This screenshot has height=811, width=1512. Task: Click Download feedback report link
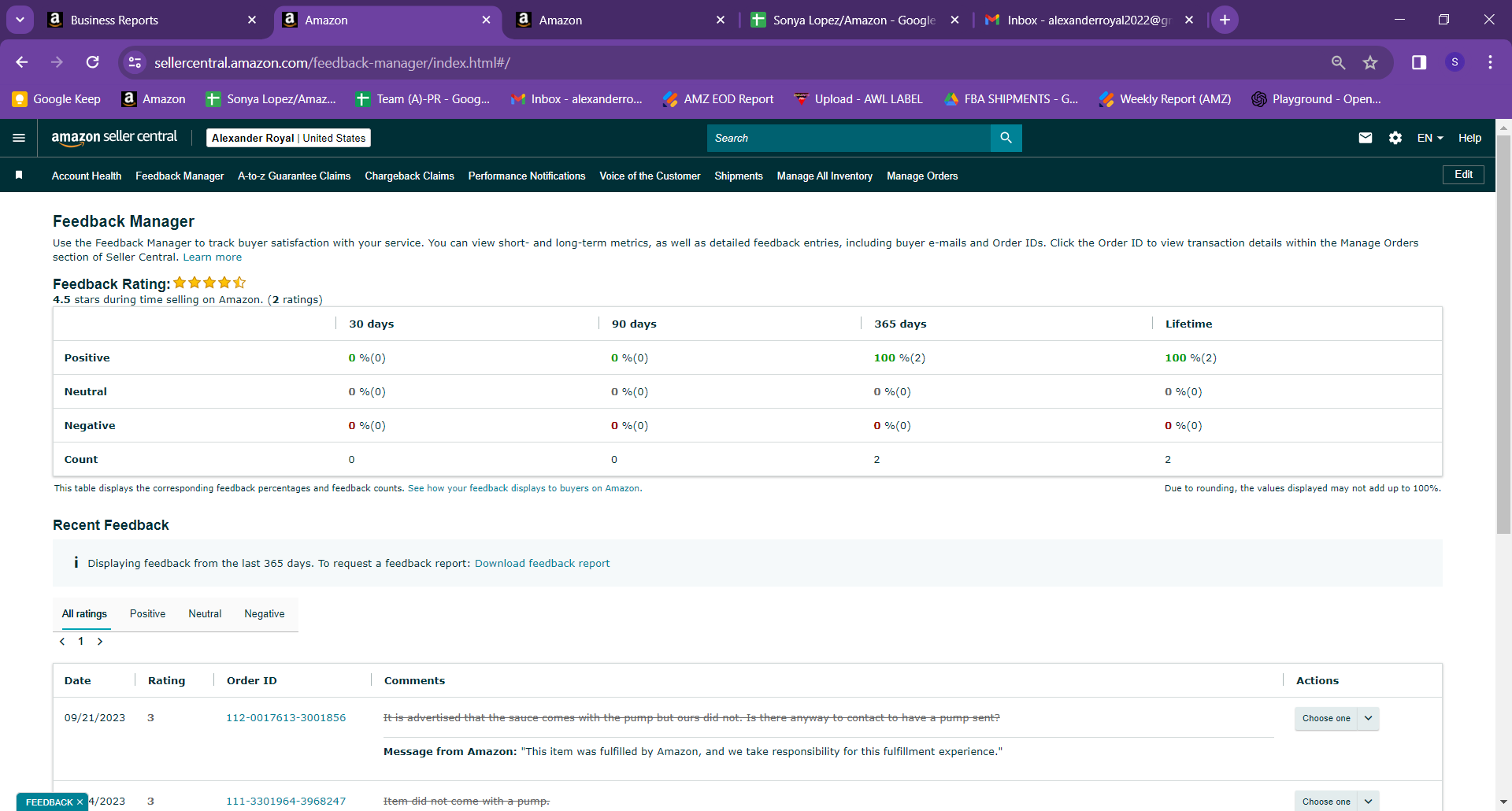[542, 564]
